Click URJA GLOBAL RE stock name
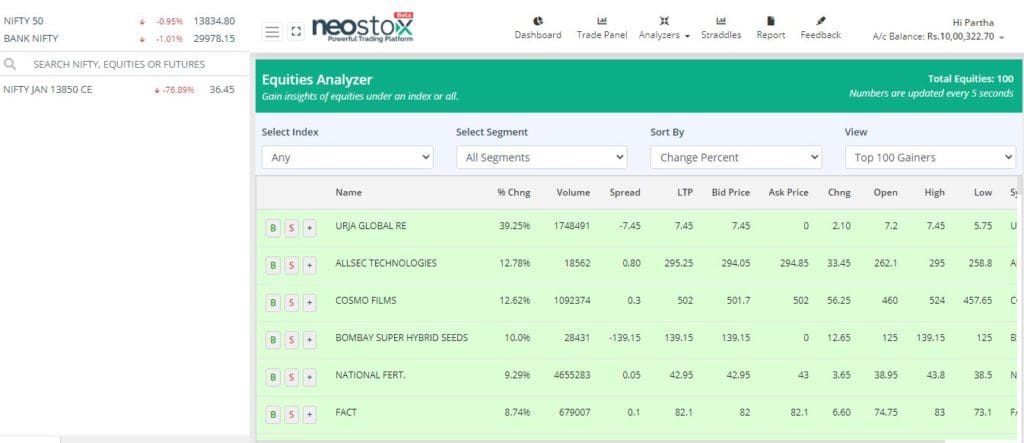Image resolution: width=1024 pixels, height=443 pixels. tap(370, 225)
